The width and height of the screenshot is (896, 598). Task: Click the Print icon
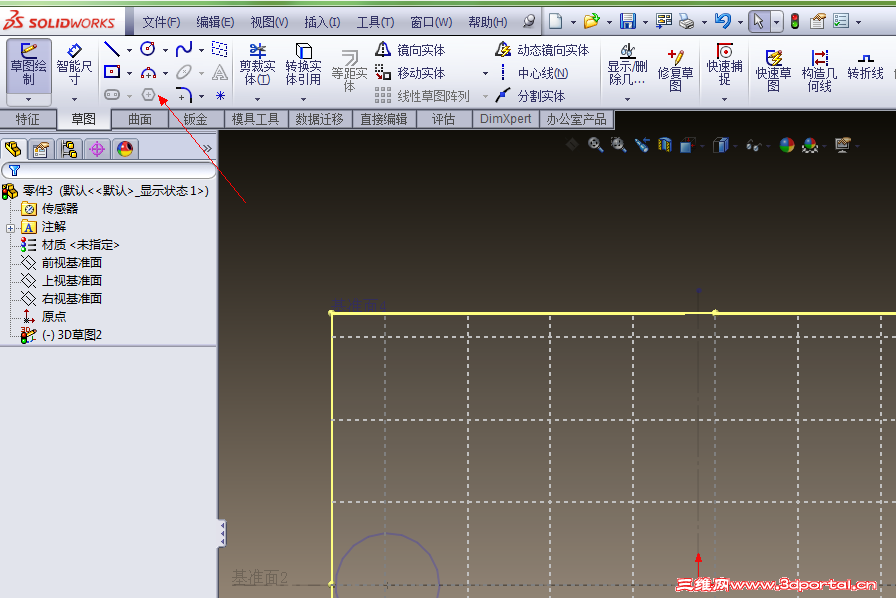[x=686, y=22]
